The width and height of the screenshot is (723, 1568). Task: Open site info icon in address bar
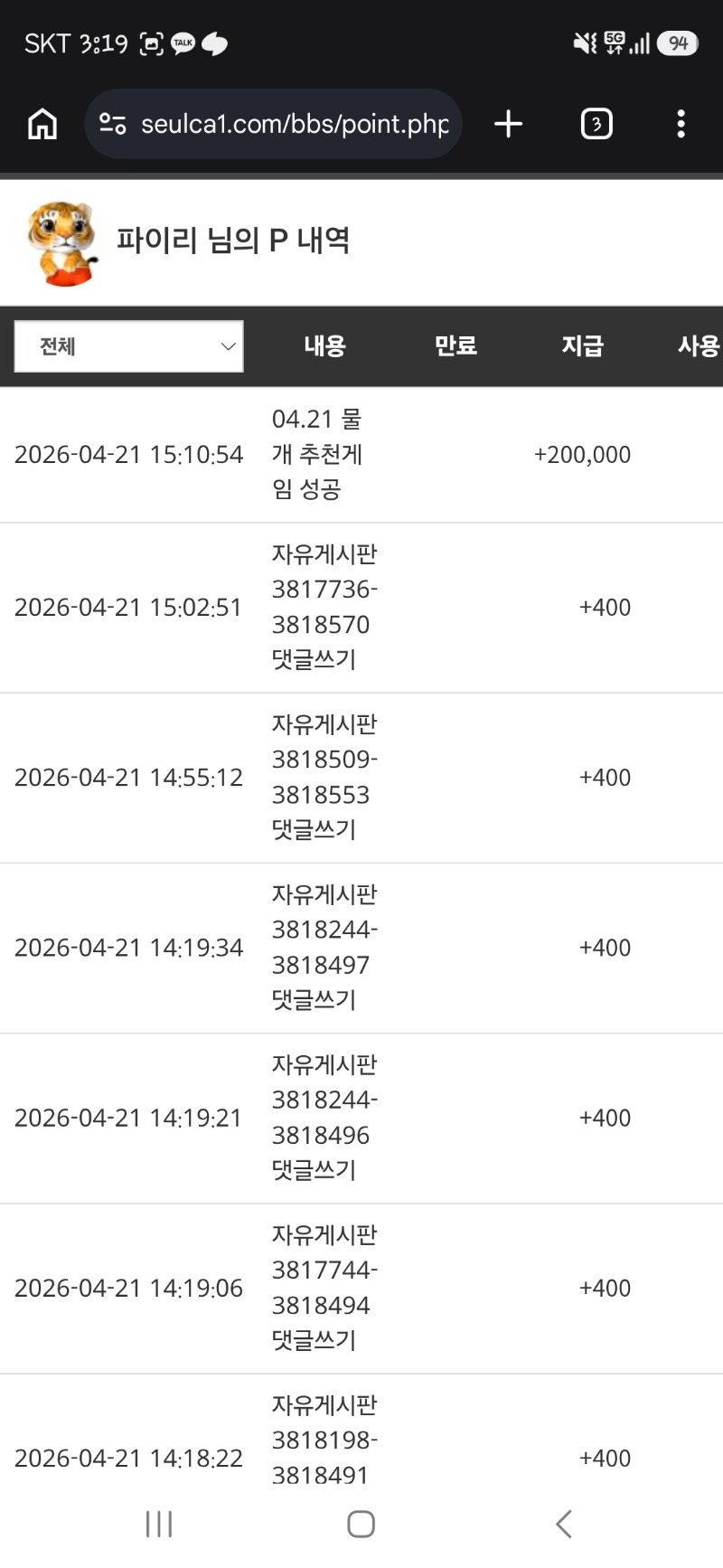[113, 124]
